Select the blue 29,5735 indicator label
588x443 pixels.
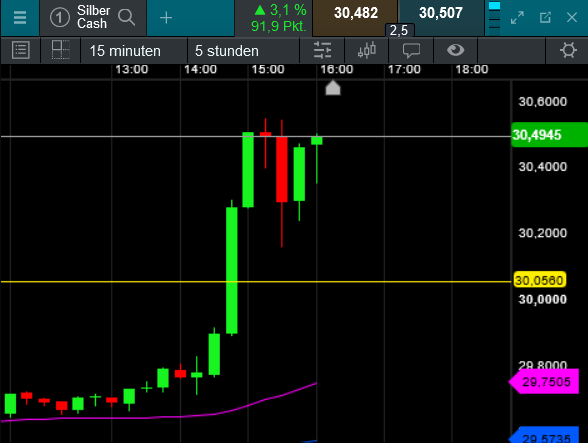click(544, 436)
